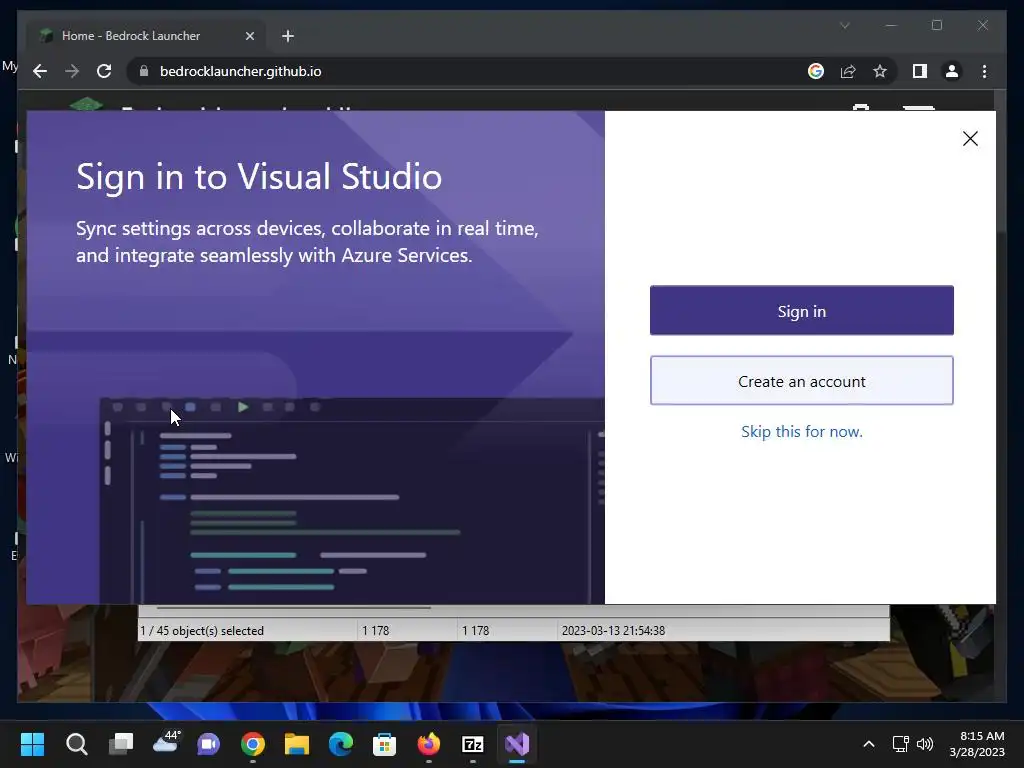Open a new Chrome tab

pos(288,36)
